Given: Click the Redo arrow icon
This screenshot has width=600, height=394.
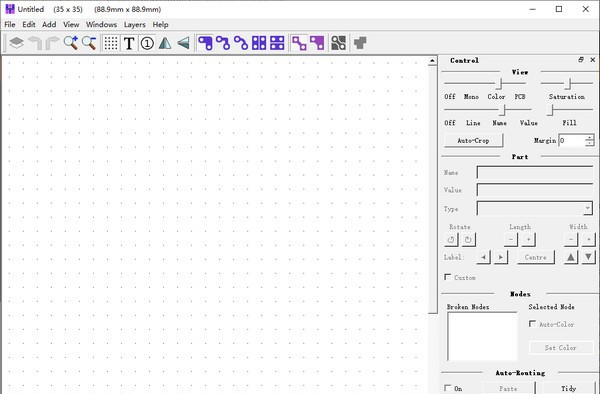Looking at the screenshot, I should pyautogui.click(x=52, y=43).
